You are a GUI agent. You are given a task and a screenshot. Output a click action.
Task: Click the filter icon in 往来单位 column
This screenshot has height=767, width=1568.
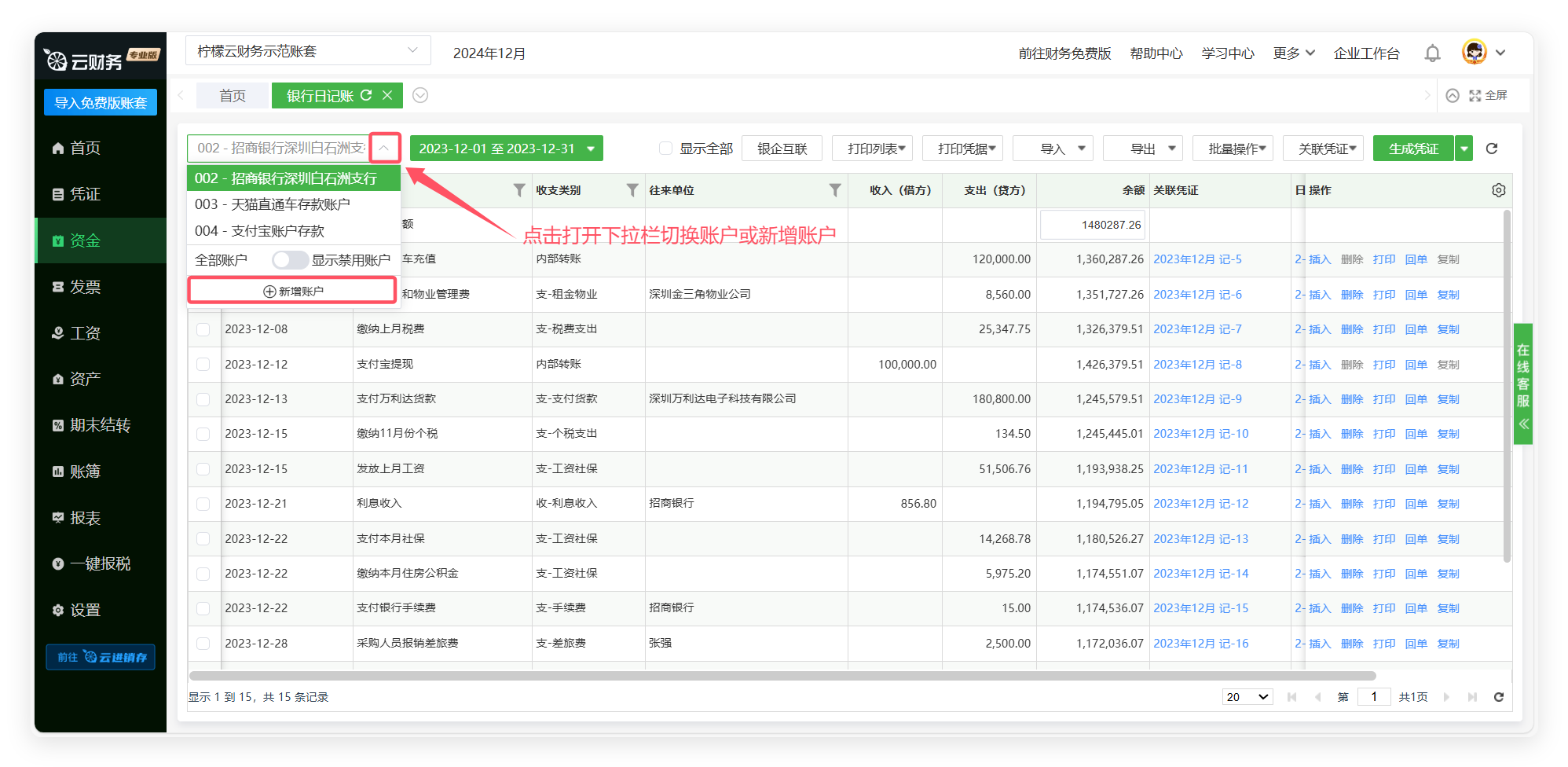834,190
